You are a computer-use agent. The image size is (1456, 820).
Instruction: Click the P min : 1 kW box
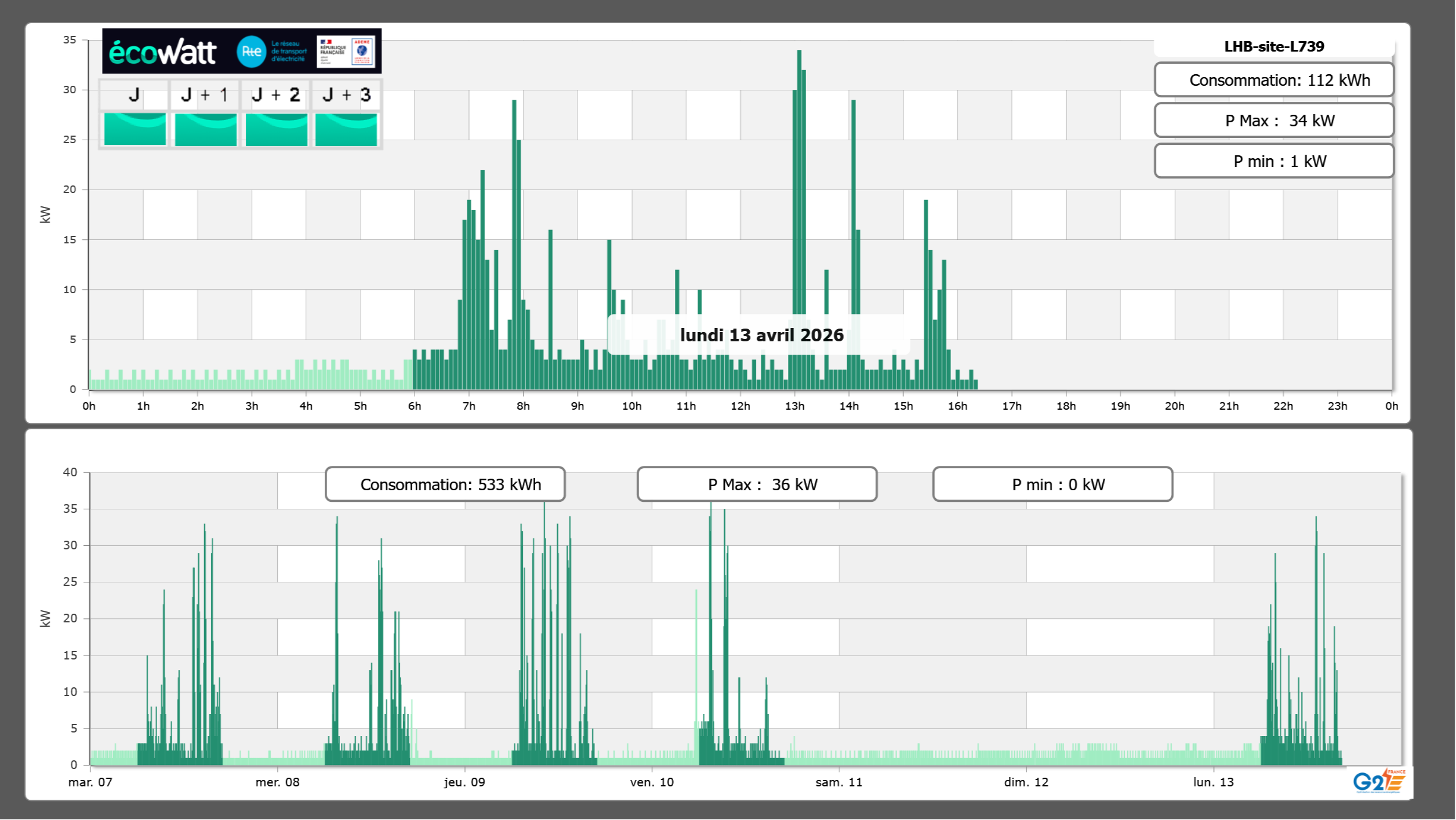pos(1274,161)
